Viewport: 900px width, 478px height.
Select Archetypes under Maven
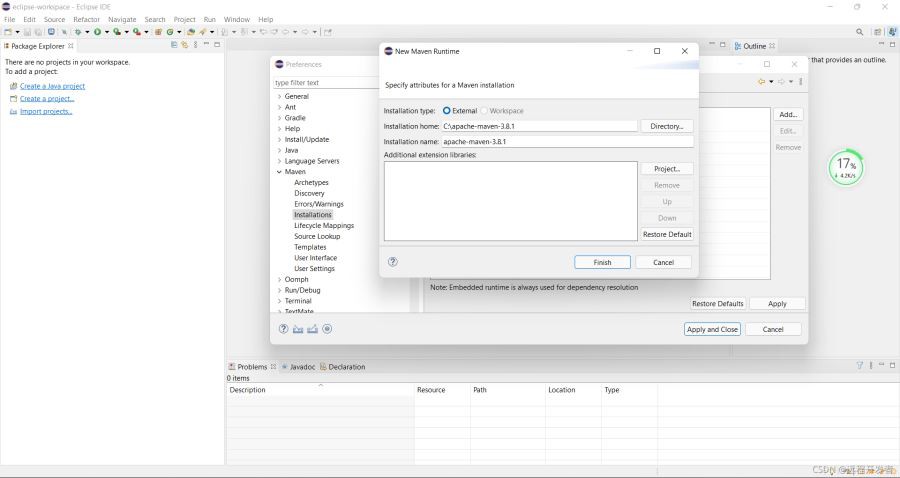coord(312,182)
